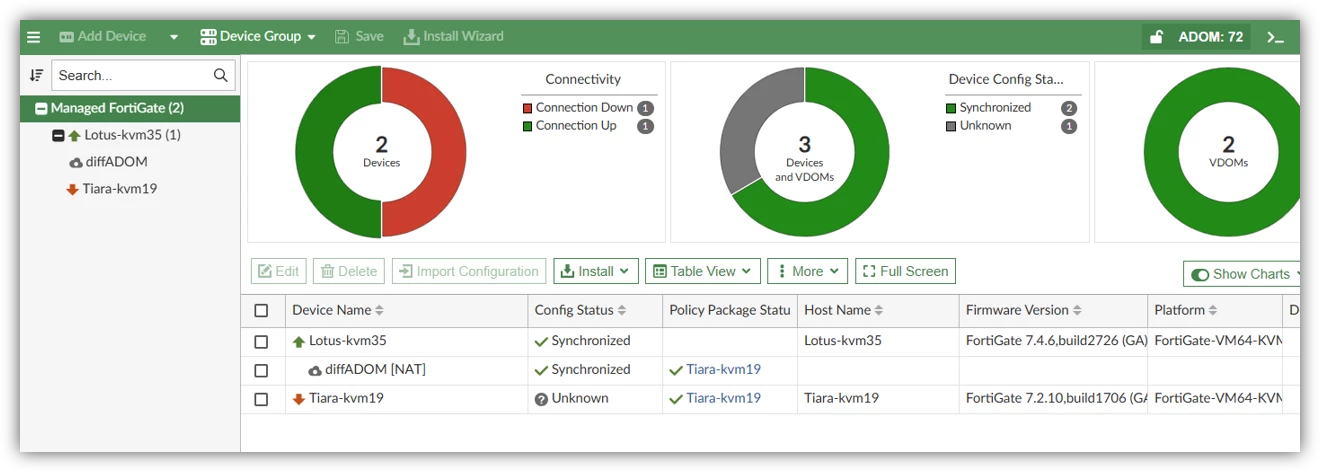
Task: Open the Install dropdown
Action: point(595,271)
